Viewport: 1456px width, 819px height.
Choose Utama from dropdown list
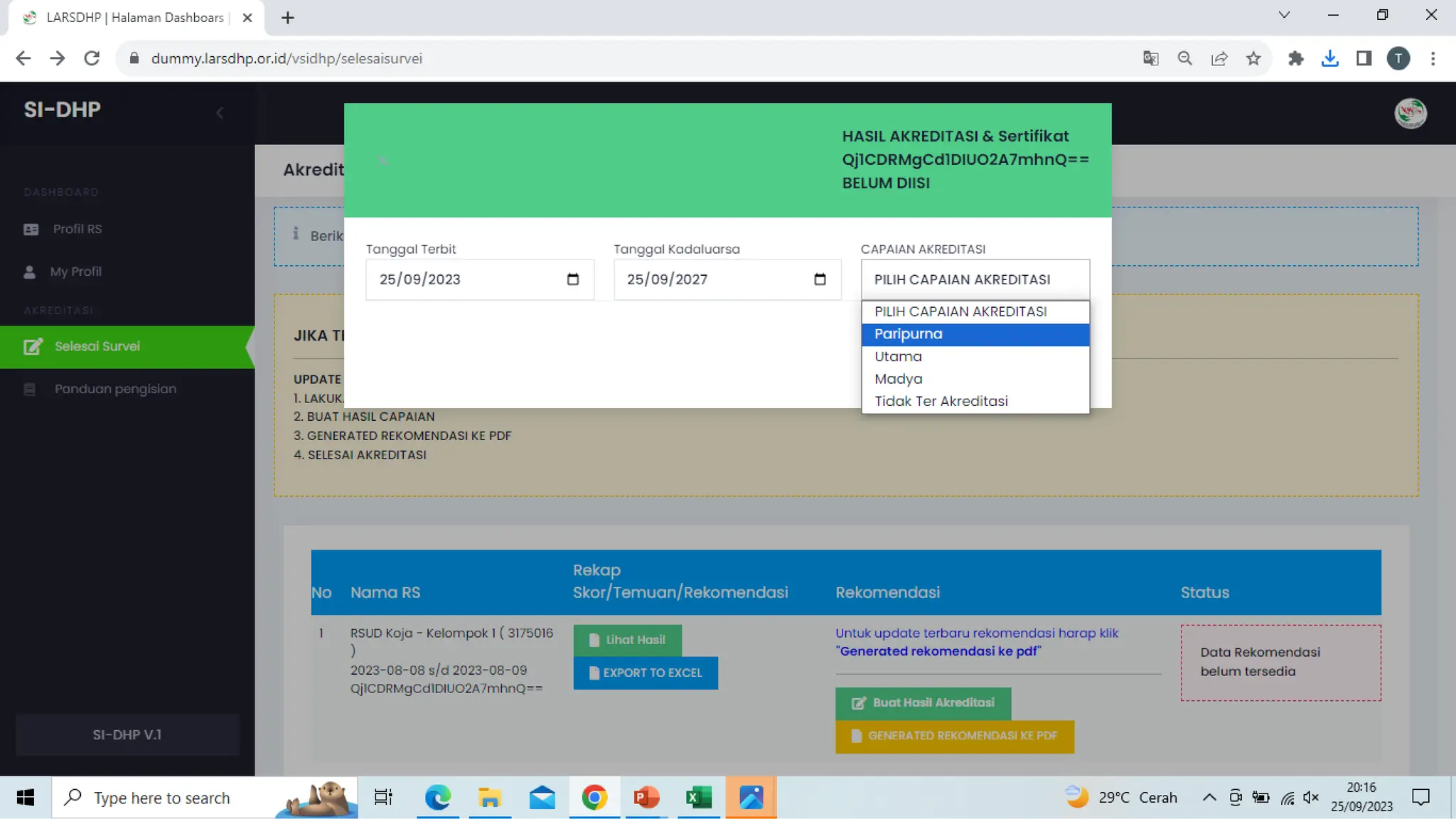pyautogui.click(x=974, y=357)
